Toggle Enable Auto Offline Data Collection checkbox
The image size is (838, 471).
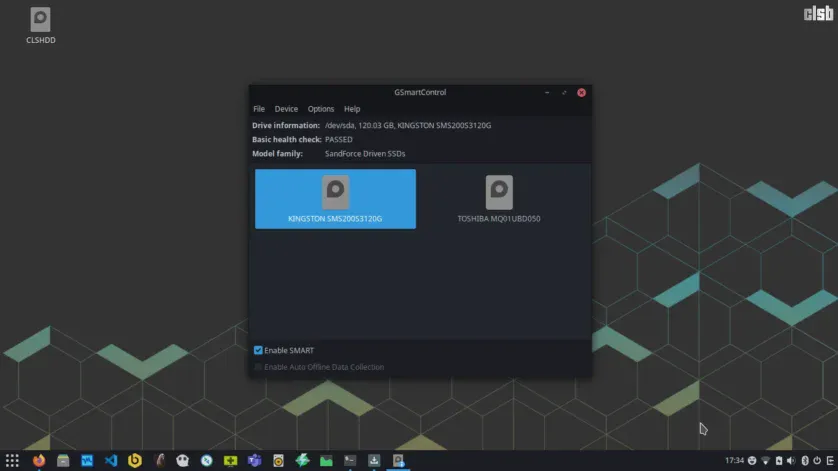click(x=259, y=367)
